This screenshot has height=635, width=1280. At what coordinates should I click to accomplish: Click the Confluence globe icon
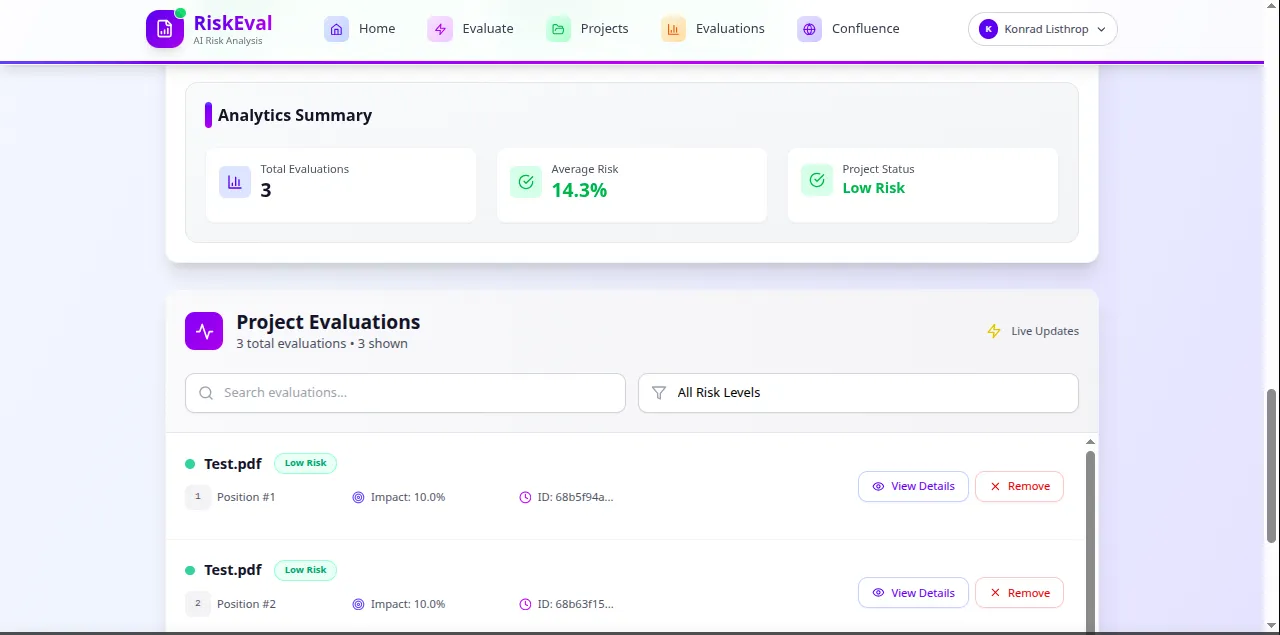[x=809, y=29]
